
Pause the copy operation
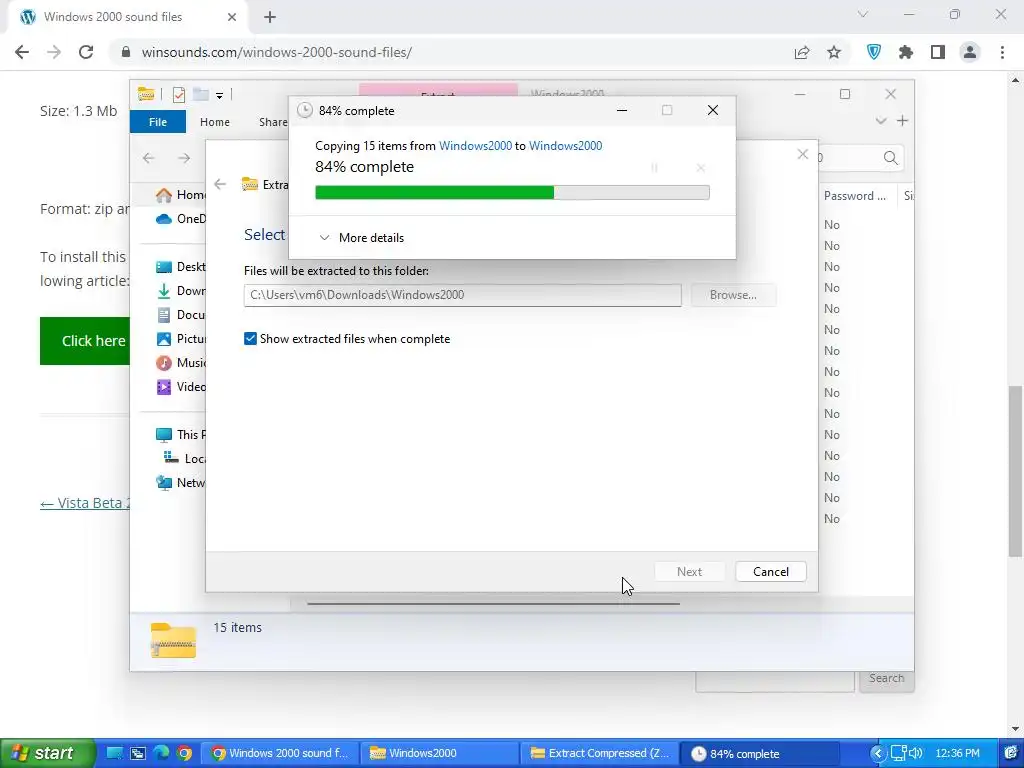[654, 168]
